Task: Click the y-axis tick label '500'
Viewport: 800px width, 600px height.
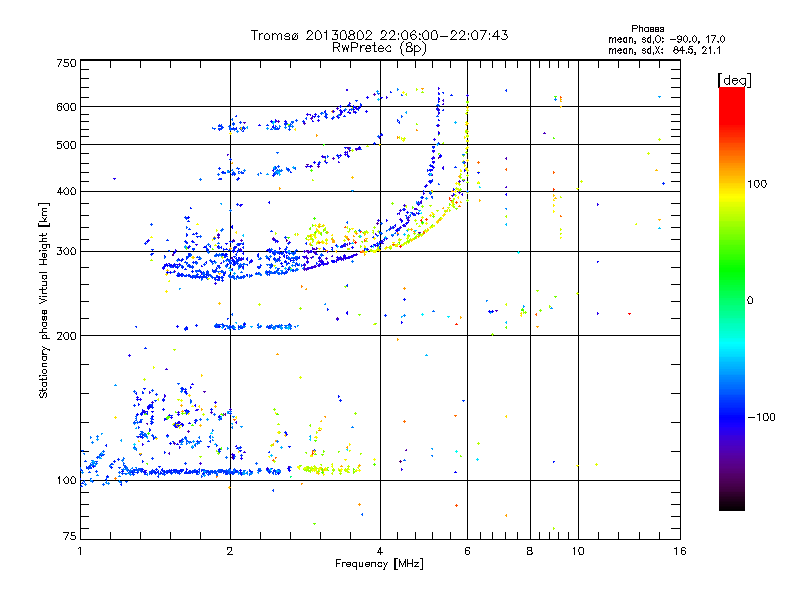Action: (x=66, y=145)
